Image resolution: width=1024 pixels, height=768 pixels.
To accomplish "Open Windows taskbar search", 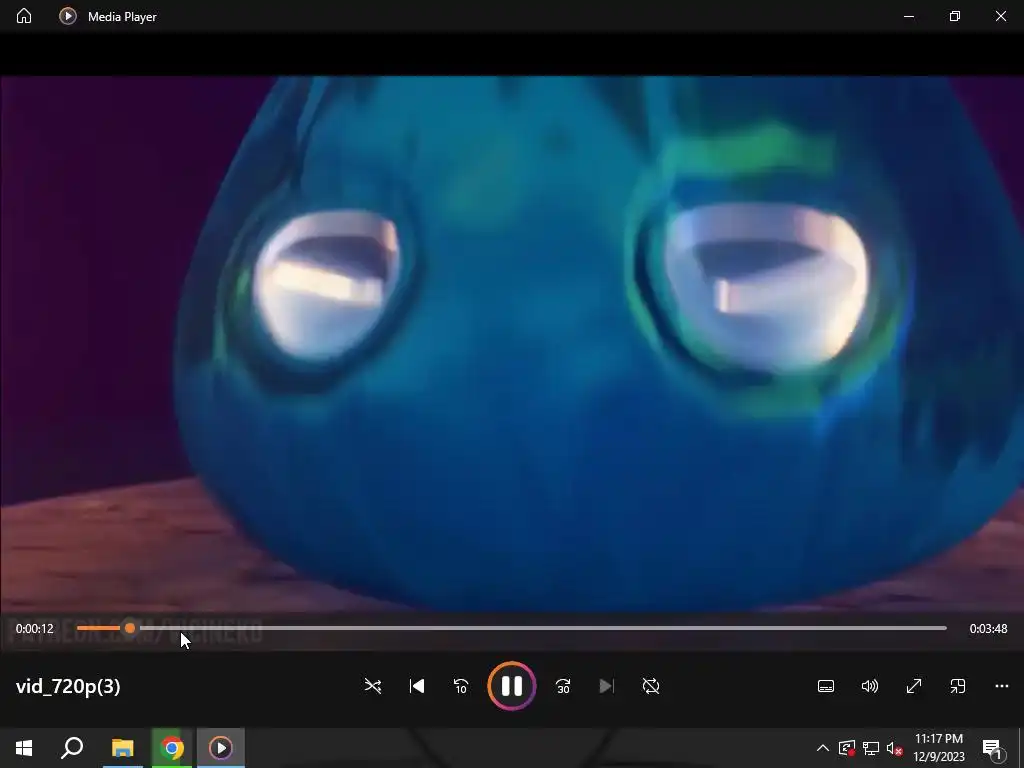I will pyautogui.click(x=72, y=748).
